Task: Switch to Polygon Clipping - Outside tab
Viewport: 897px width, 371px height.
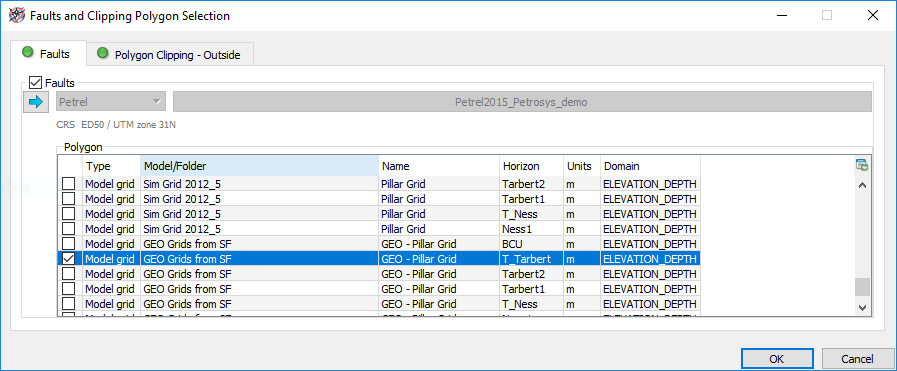Action: (170, 55)
